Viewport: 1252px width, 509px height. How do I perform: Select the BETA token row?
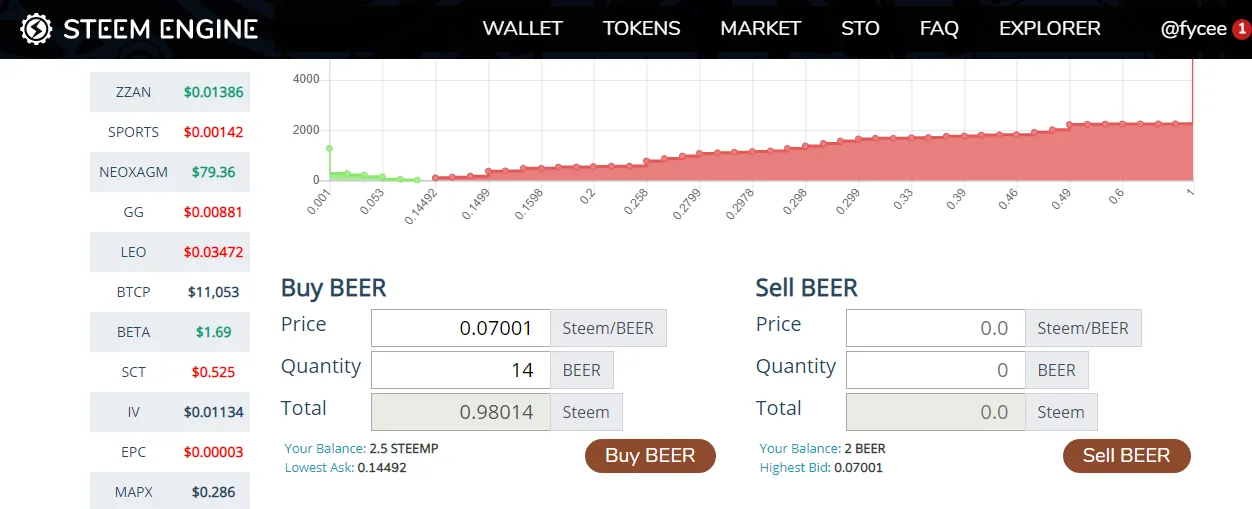click(x=170, y=332)
